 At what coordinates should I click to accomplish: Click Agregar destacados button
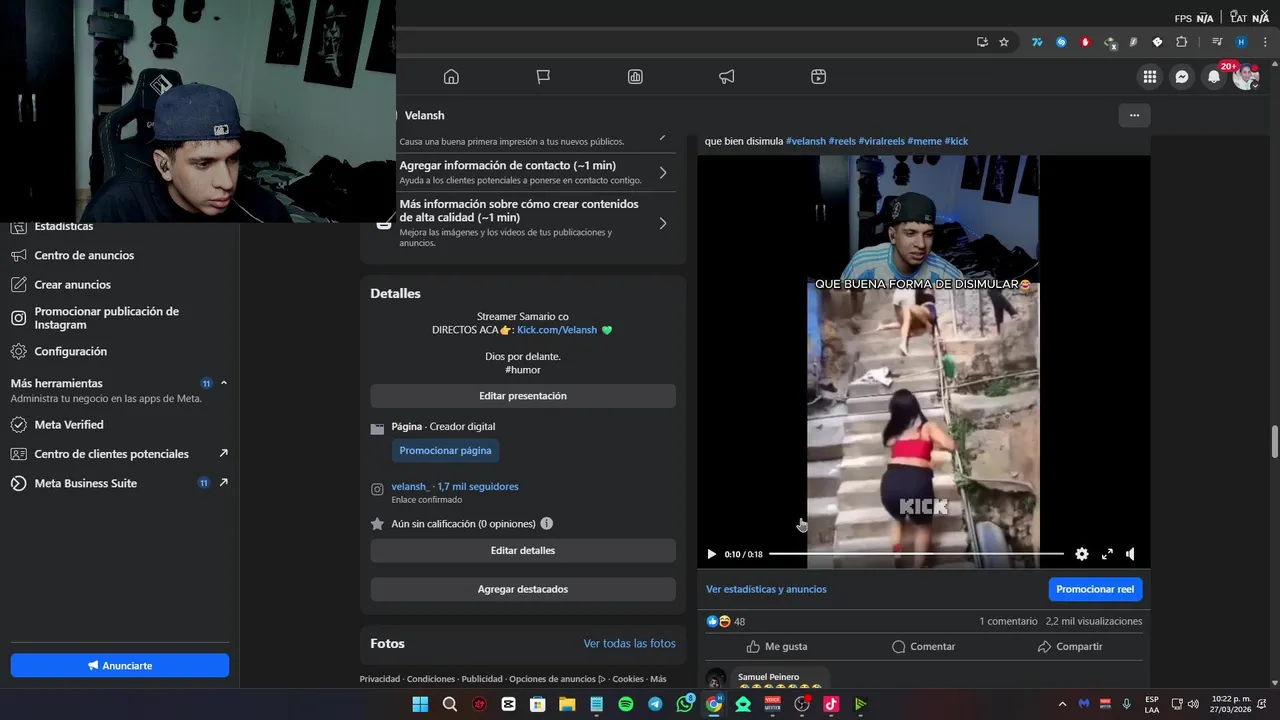pyautogui.click(x=523, y=589)
